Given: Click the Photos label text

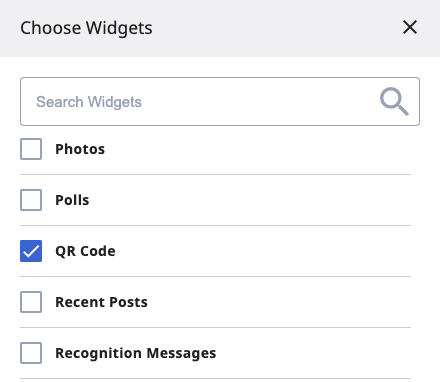Looking at the screenshot, I should (80, 149).
